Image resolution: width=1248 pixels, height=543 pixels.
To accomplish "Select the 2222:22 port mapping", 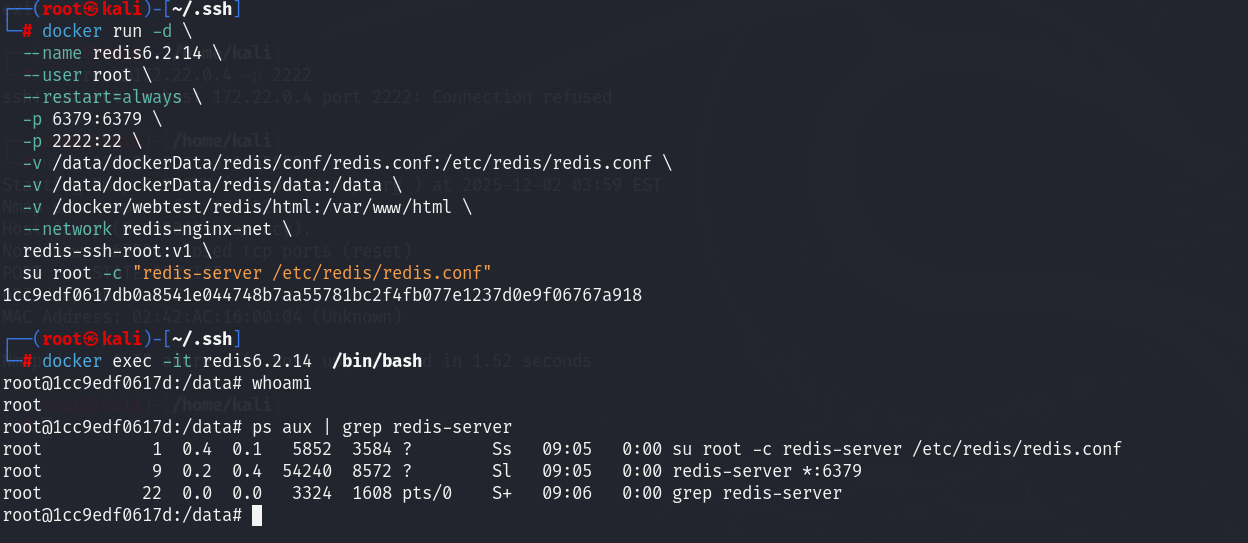I will (x=86, y=141).
